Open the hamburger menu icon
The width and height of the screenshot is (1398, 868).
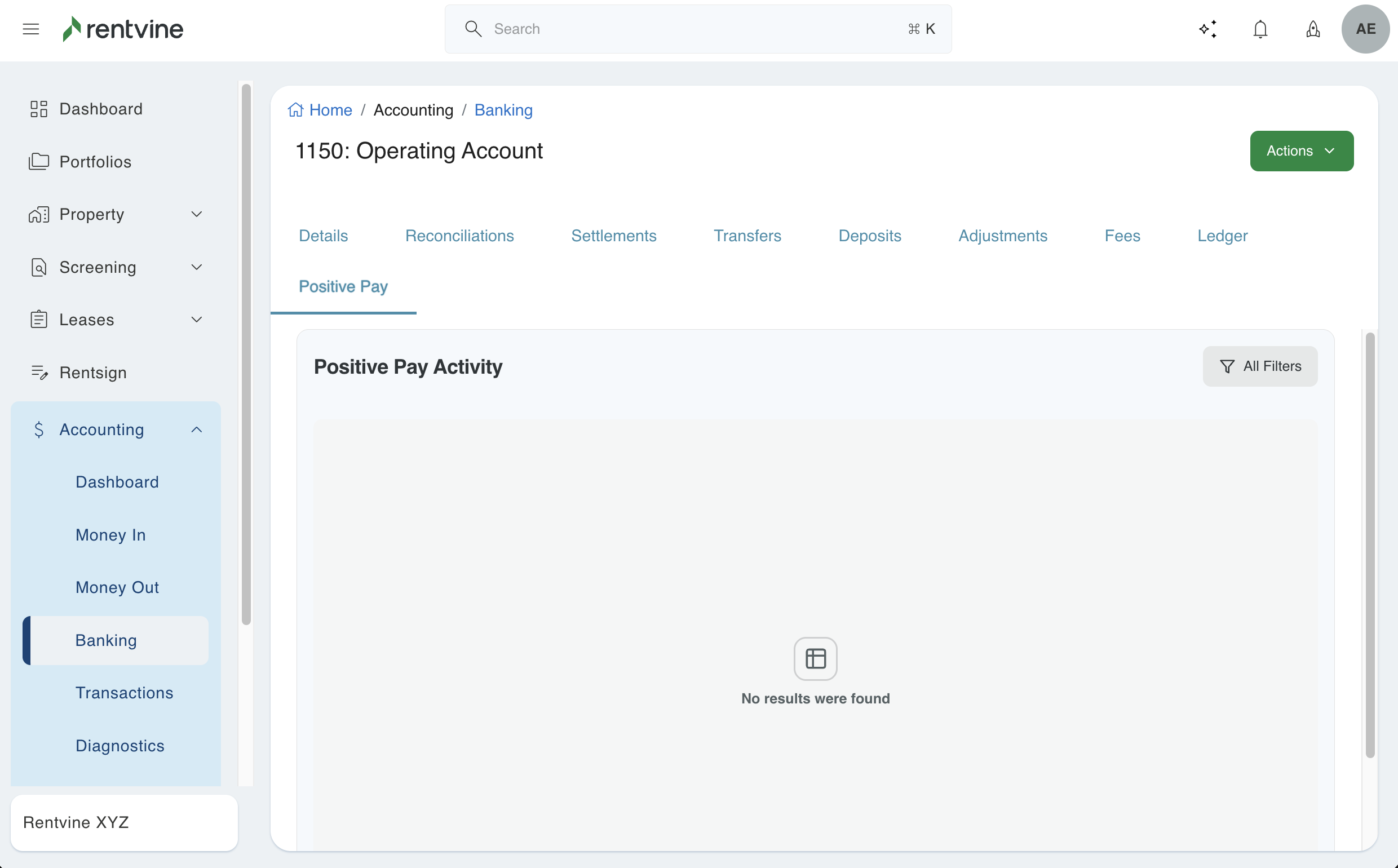click(x=31, y=29)
